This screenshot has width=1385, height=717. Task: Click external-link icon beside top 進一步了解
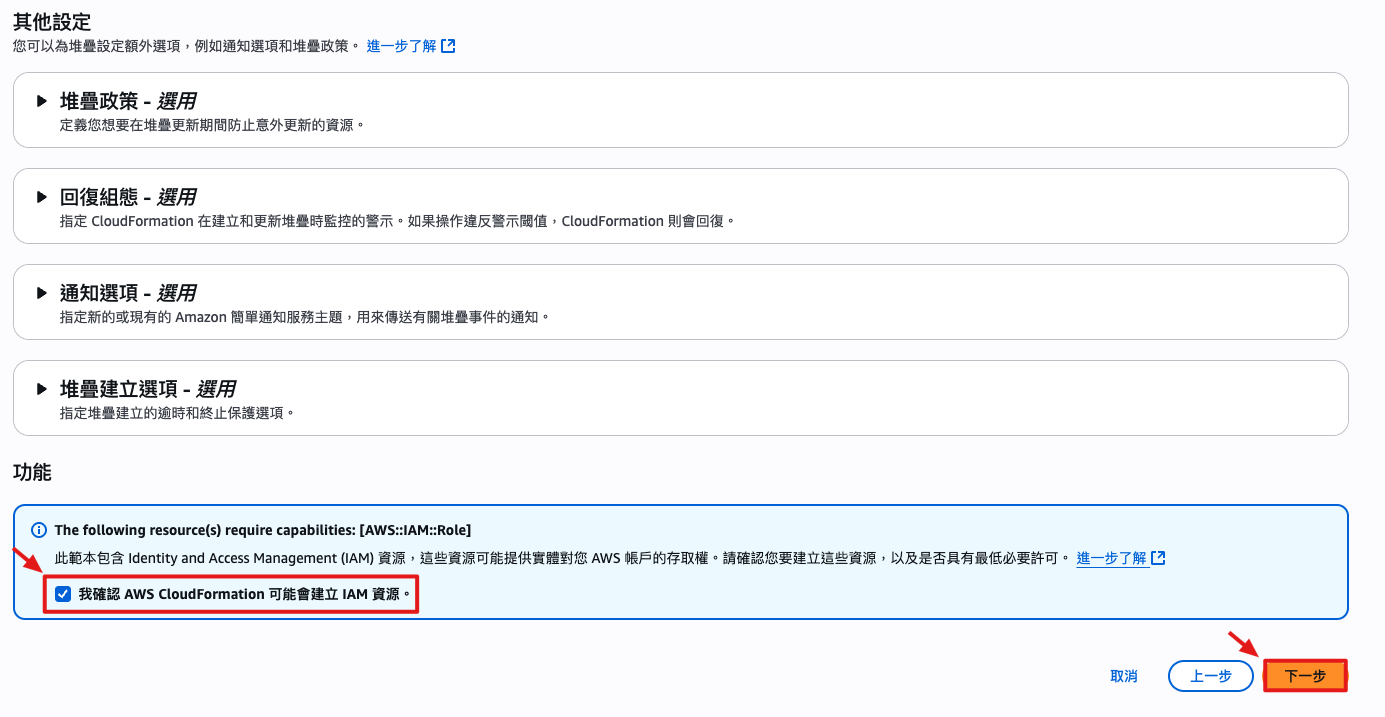pos(449,46)
